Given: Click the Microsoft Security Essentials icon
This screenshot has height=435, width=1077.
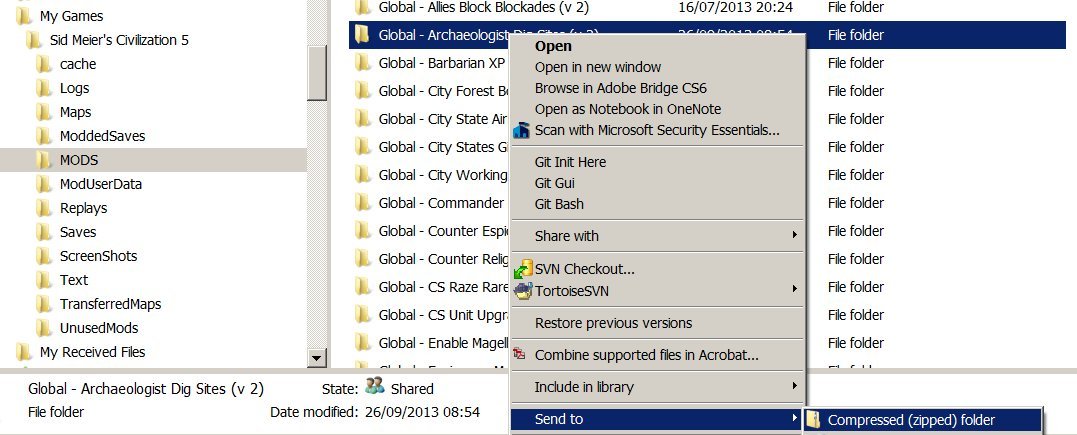Looking at the screenshot, I should click(522, 130).
